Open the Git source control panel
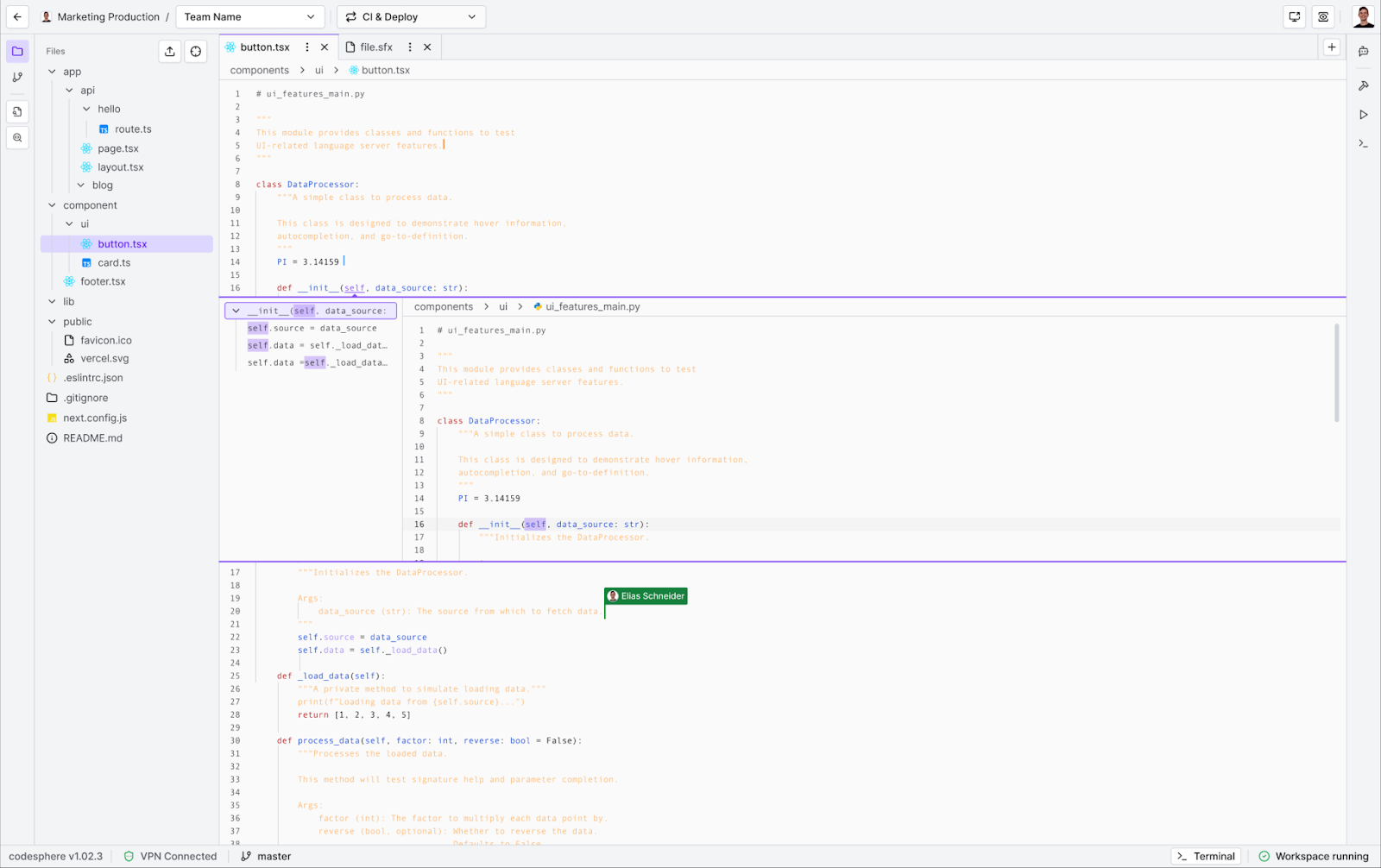 pos(17,77)
